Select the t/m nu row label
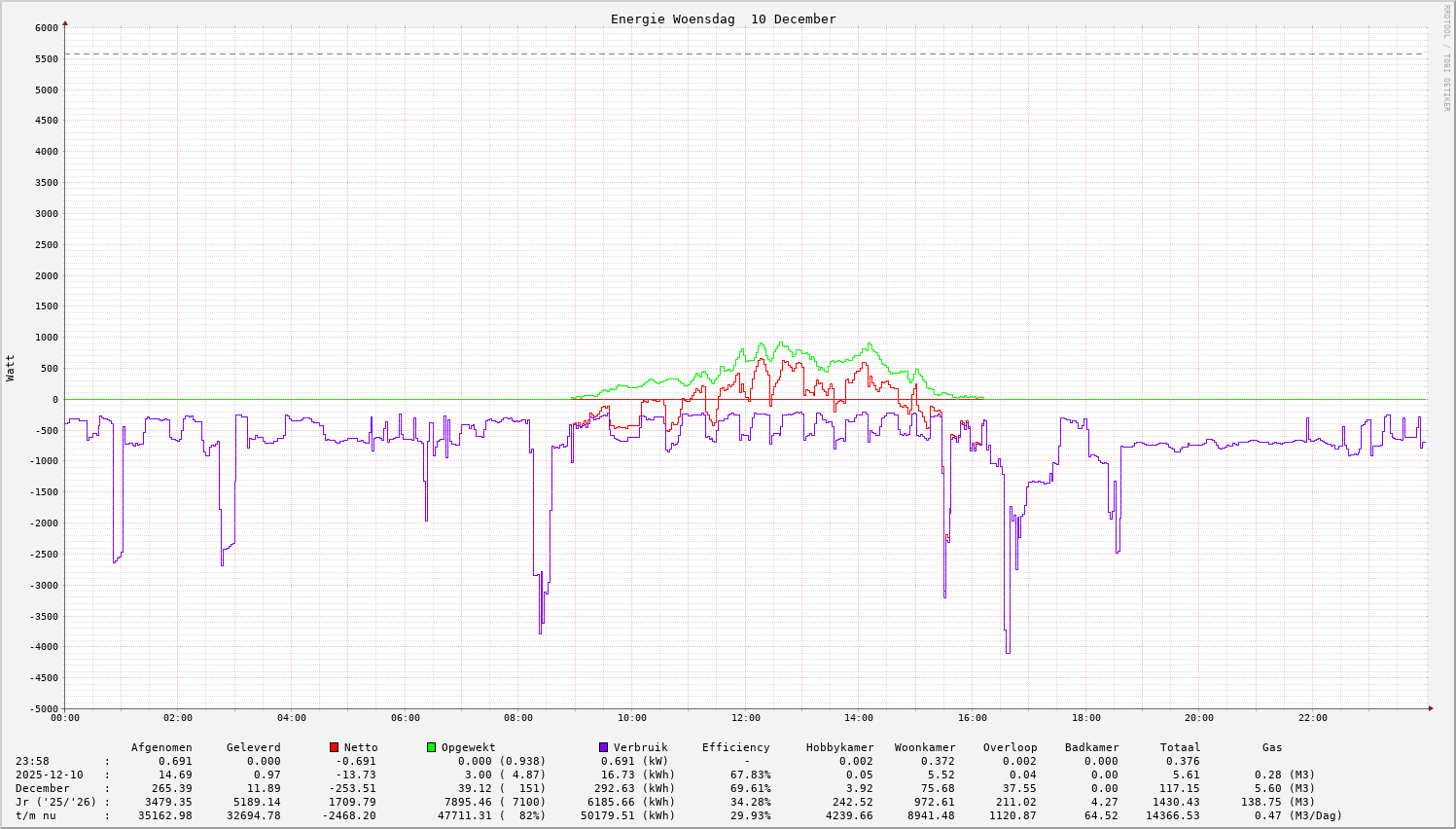 click(36, 815)
